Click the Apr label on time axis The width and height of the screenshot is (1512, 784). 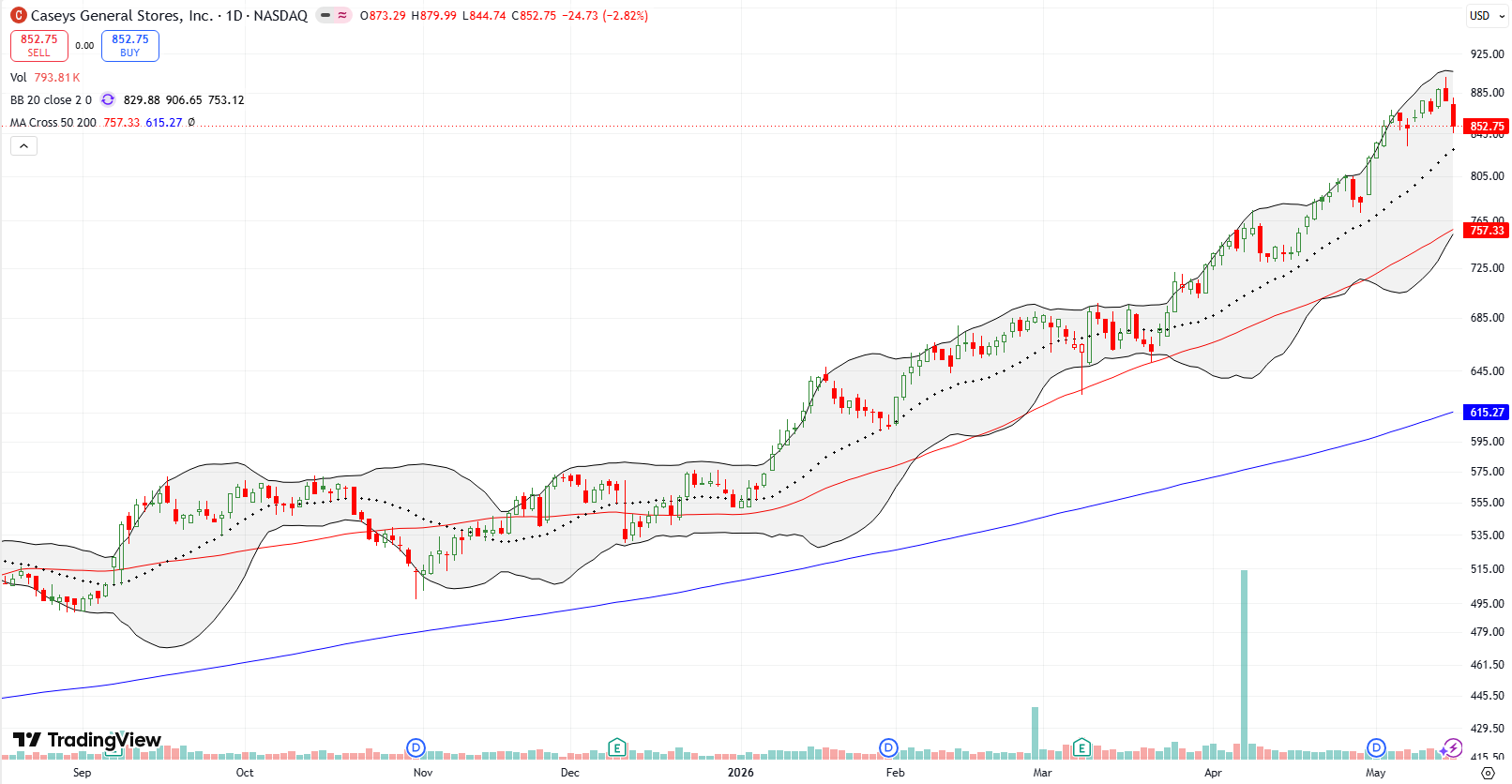(x=1214, y=773)
